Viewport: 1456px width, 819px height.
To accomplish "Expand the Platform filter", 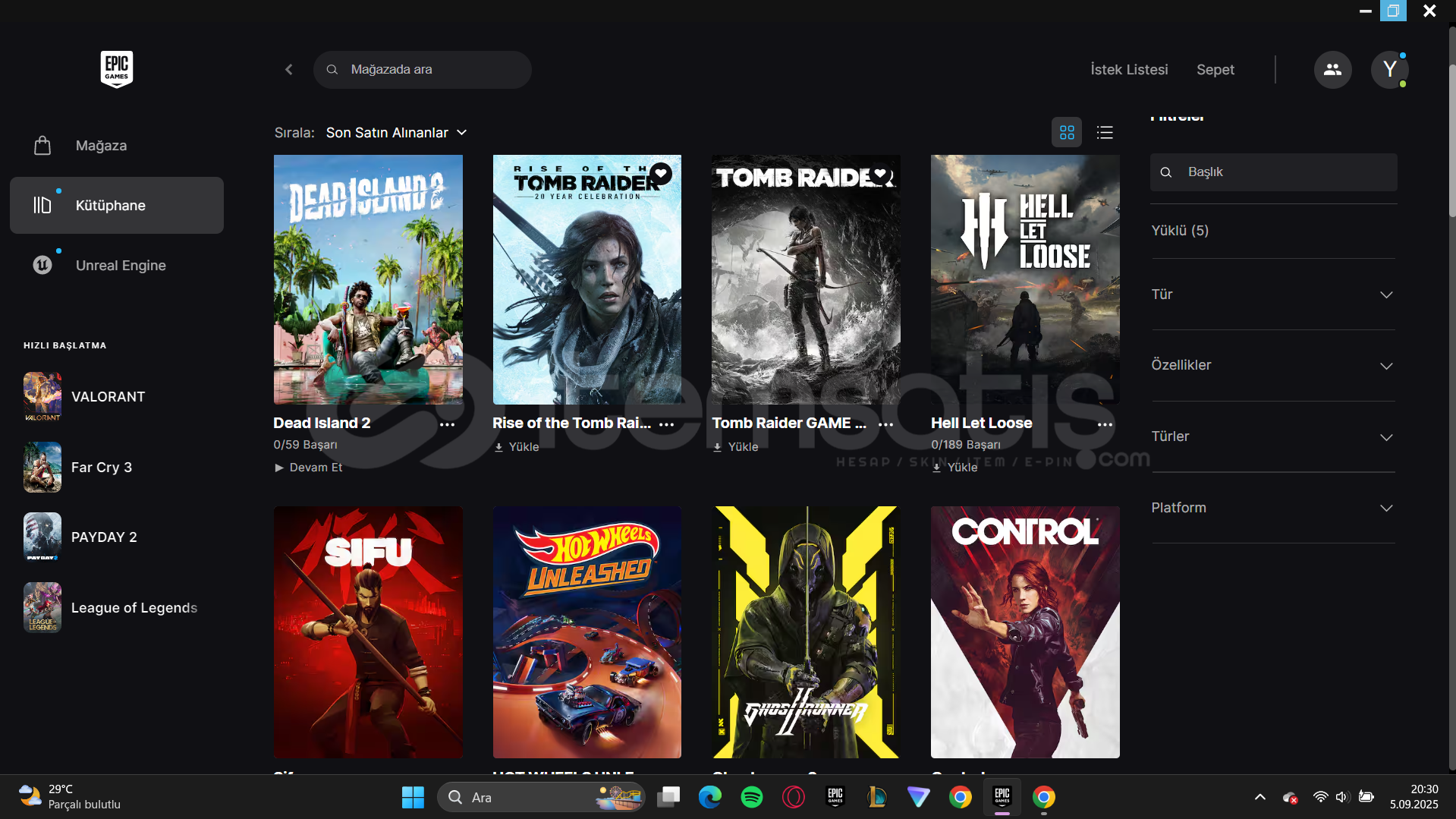I will 1273,508.
